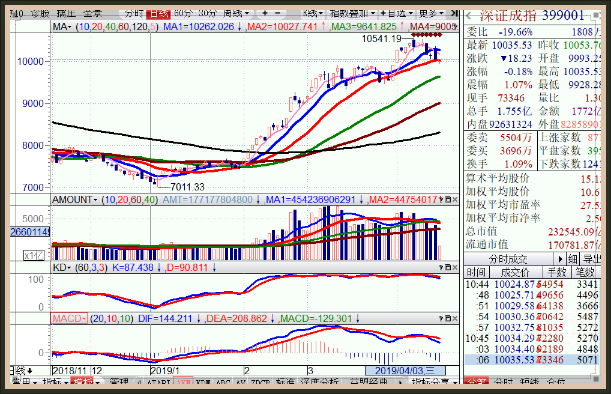
Task: Open the toolbar overflow arrows icon
Action: 454,13
